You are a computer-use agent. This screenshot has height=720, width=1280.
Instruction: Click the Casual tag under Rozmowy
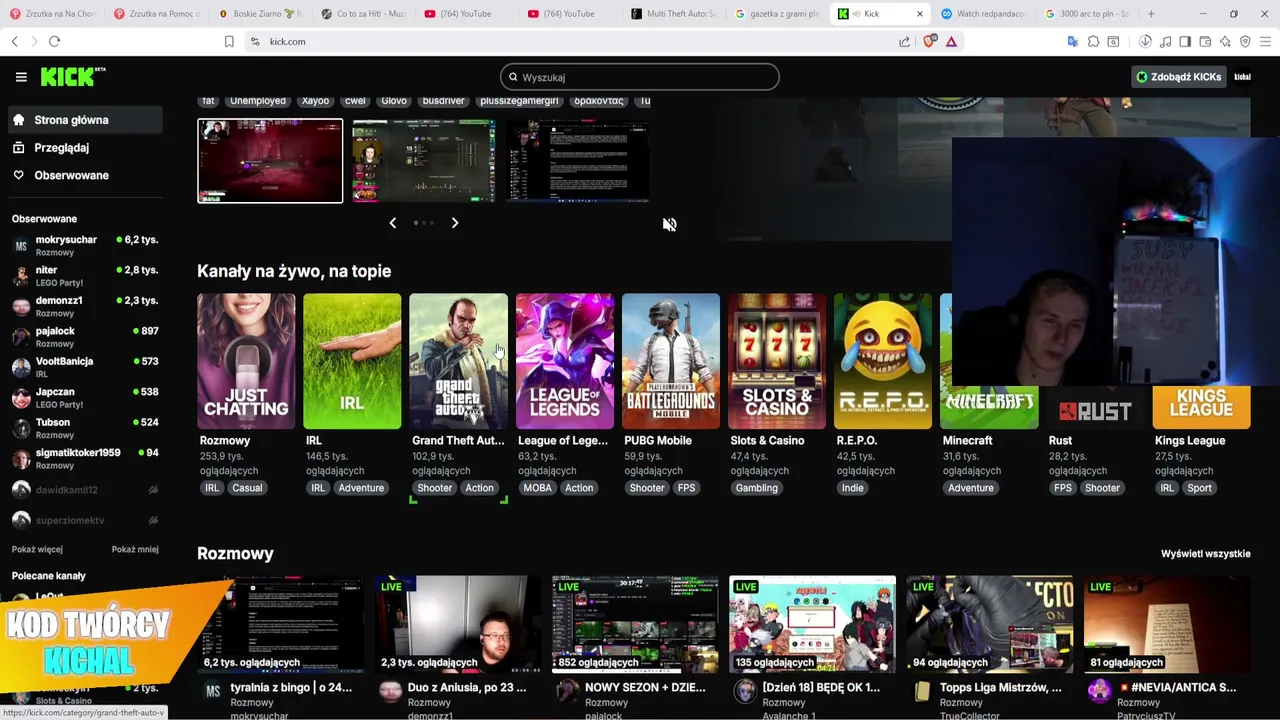click(x=247, y=488)
